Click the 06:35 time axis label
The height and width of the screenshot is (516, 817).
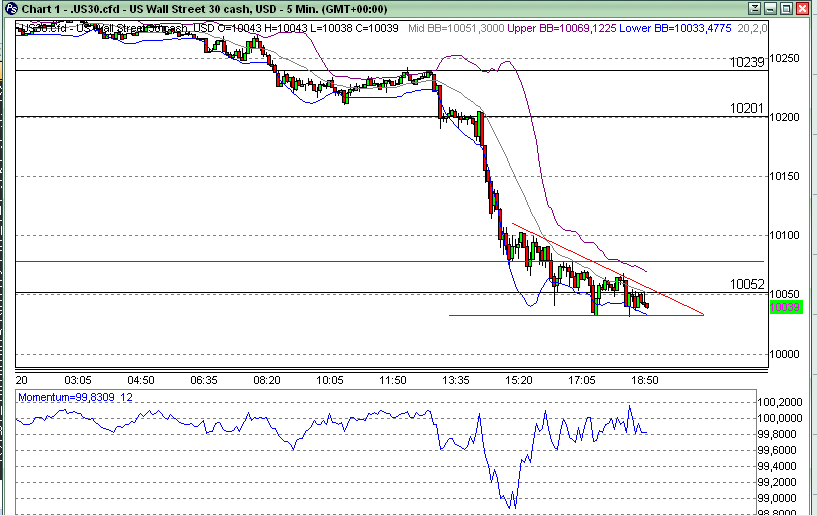point(204,380)
